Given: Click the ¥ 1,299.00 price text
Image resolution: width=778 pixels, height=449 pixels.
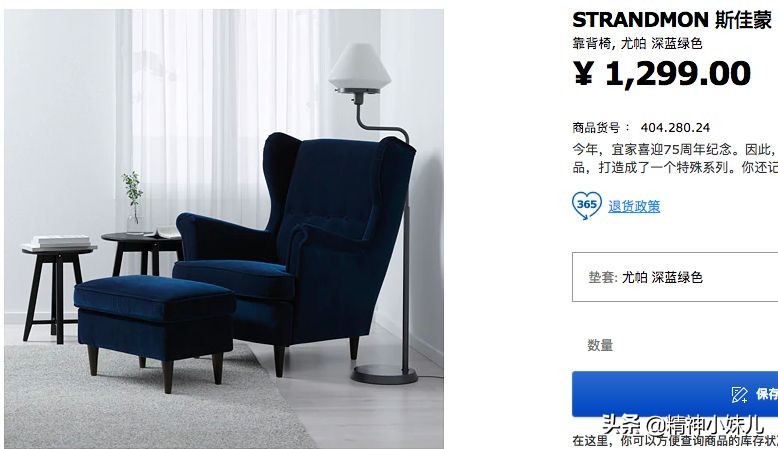Looking at the screenshot, I should [662, 73].
